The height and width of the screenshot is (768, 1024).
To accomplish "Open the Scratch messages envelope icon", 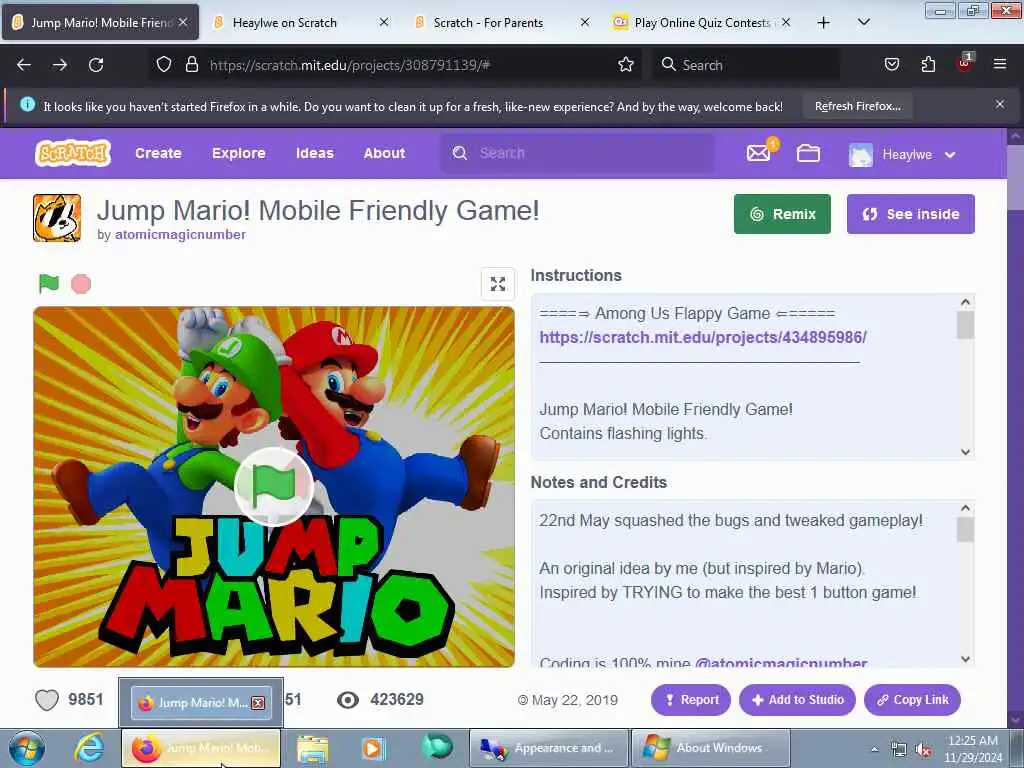I will pyautogui.click(x=758, y=153).
